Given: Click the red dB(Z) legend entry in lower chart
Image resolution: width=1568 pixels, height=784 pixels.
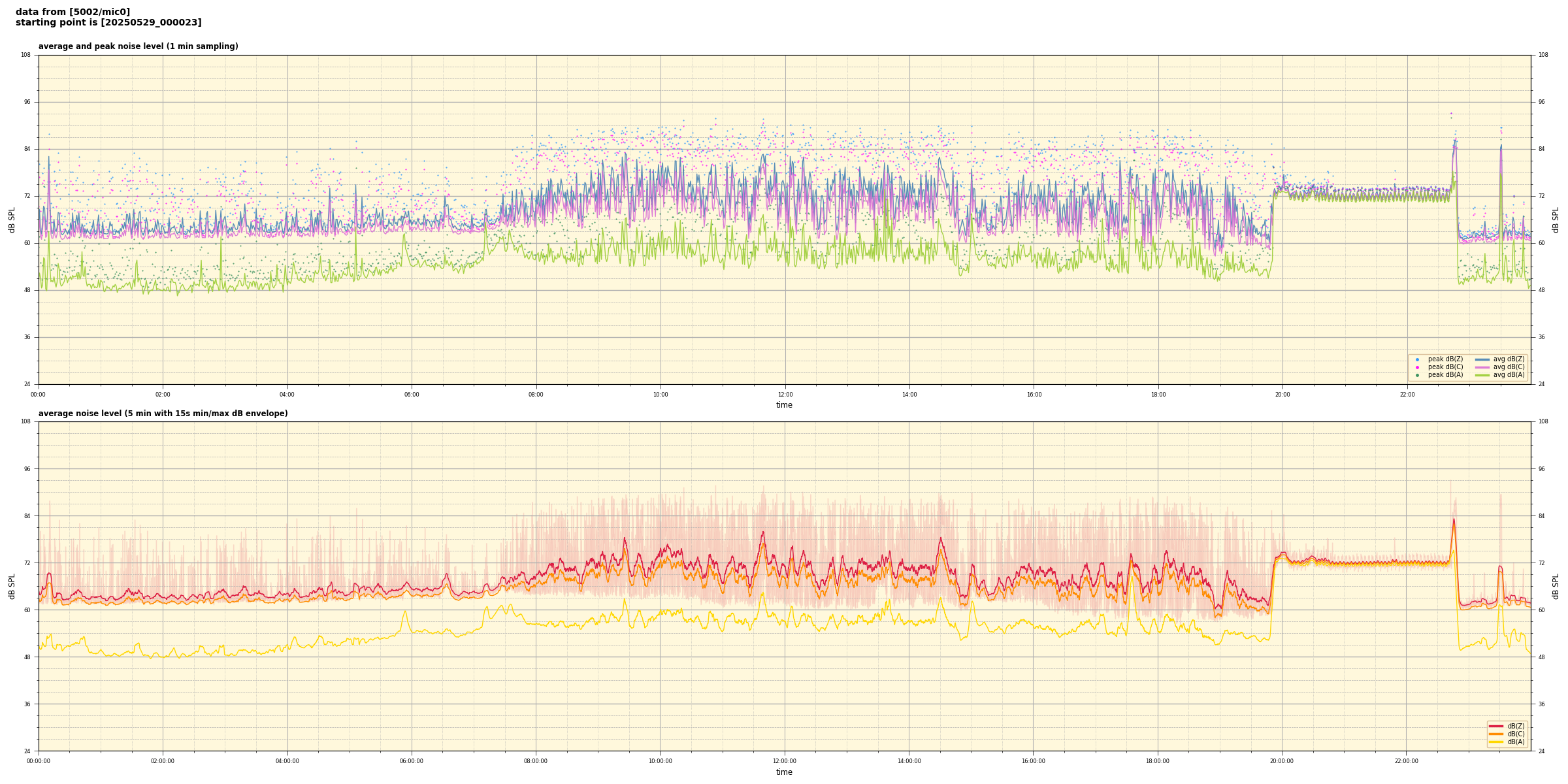Looking at the screenshot, I should [1496, 726].
